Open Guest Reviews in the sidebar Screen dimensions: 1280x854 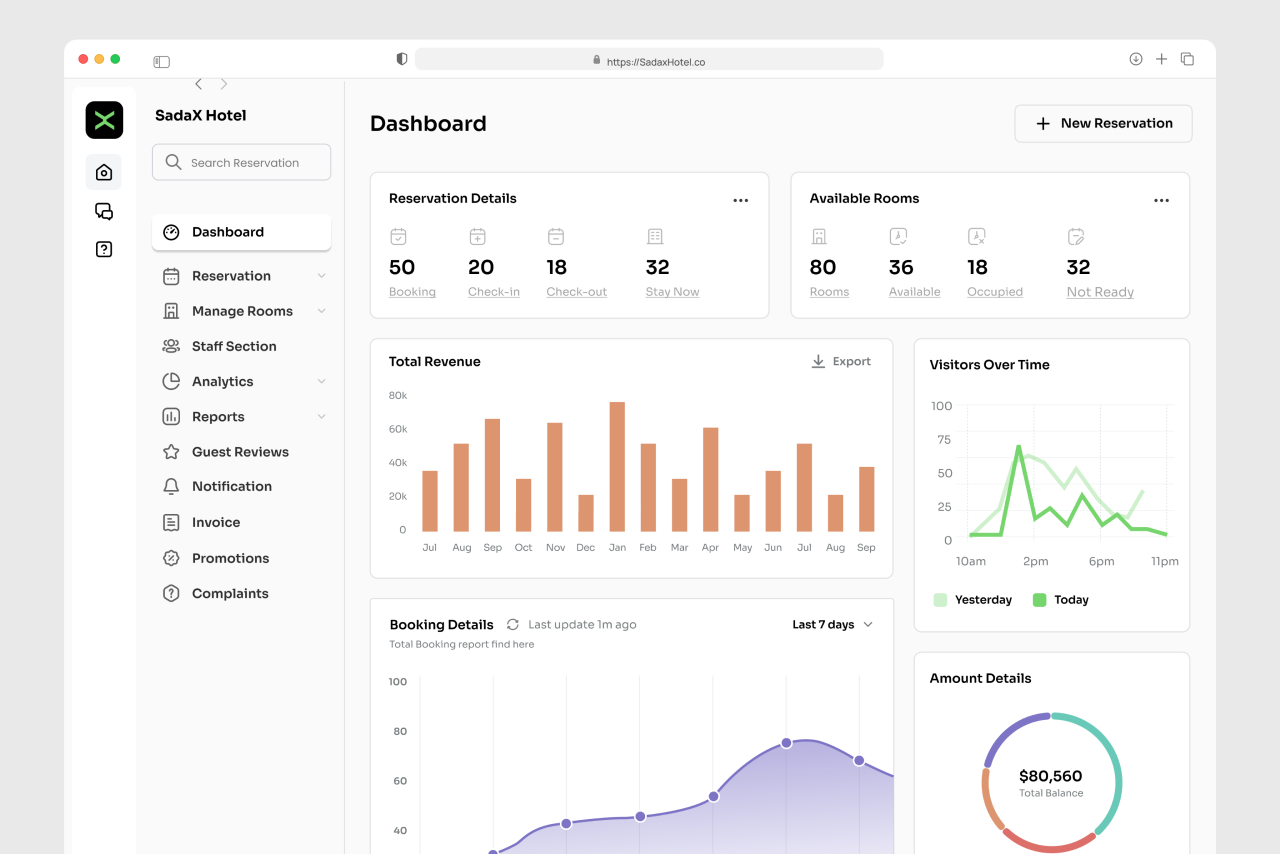tap(240, 452)
